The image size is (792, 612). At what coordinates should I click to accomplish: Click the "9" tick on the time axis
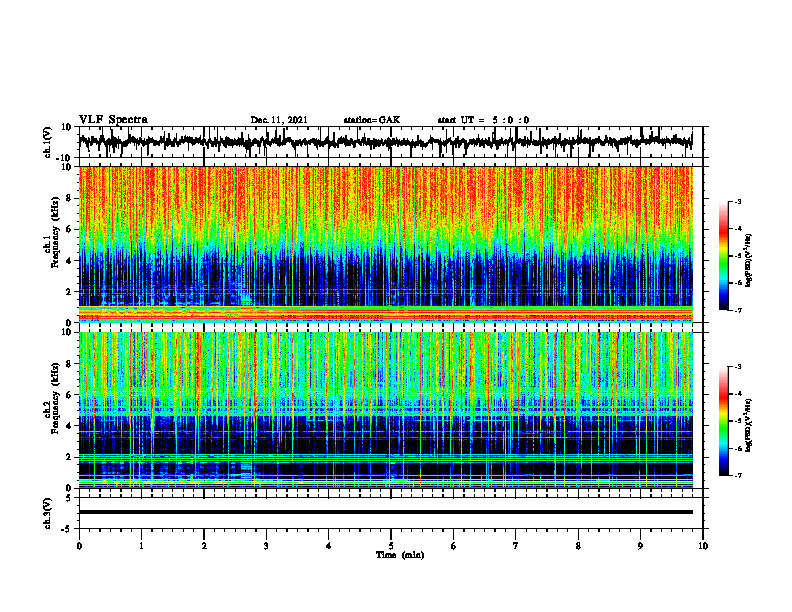tap(640, 546)
